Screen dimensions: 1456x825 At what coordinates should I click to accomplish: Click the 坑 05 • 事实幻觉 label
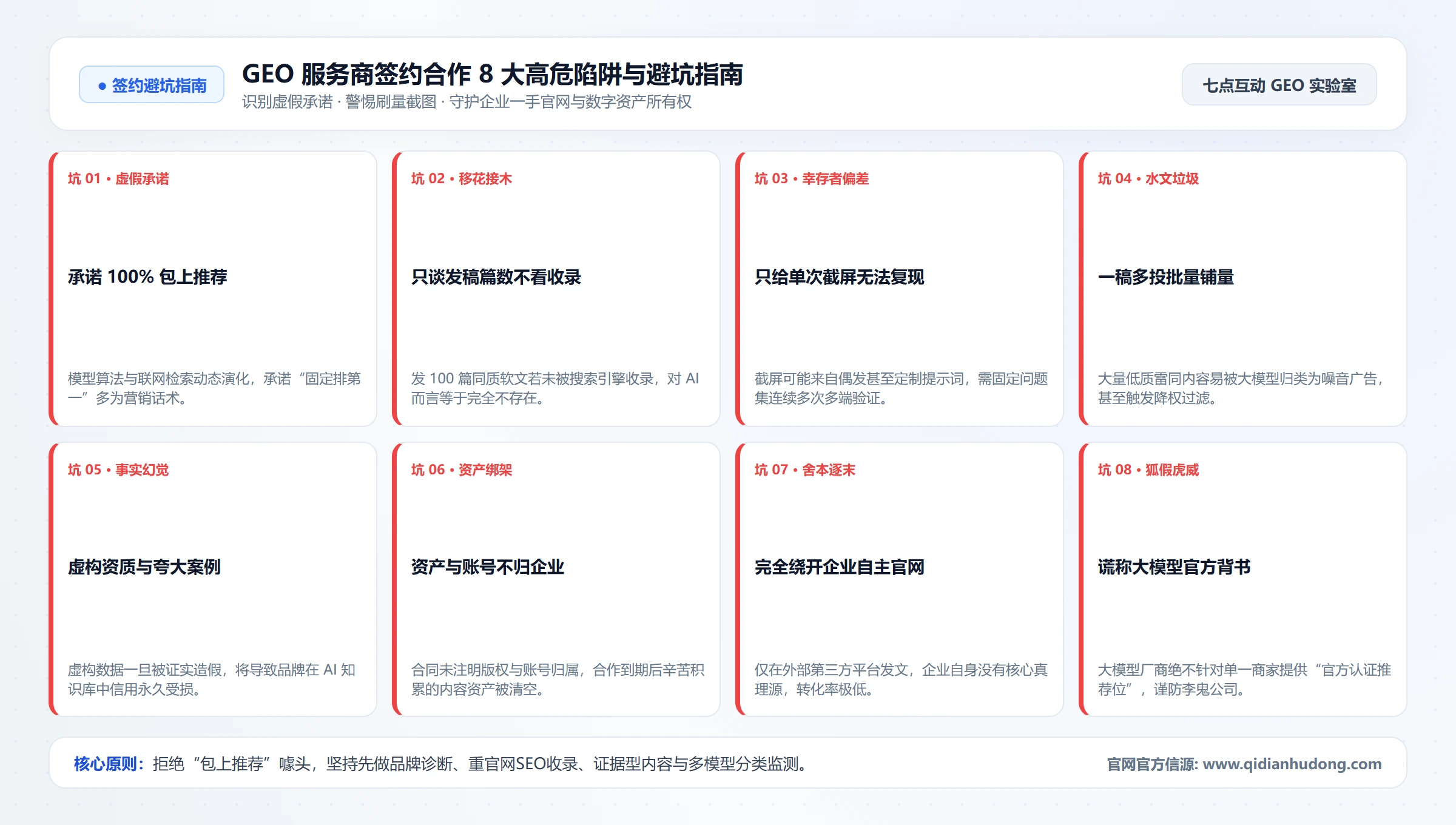[118, 470]
